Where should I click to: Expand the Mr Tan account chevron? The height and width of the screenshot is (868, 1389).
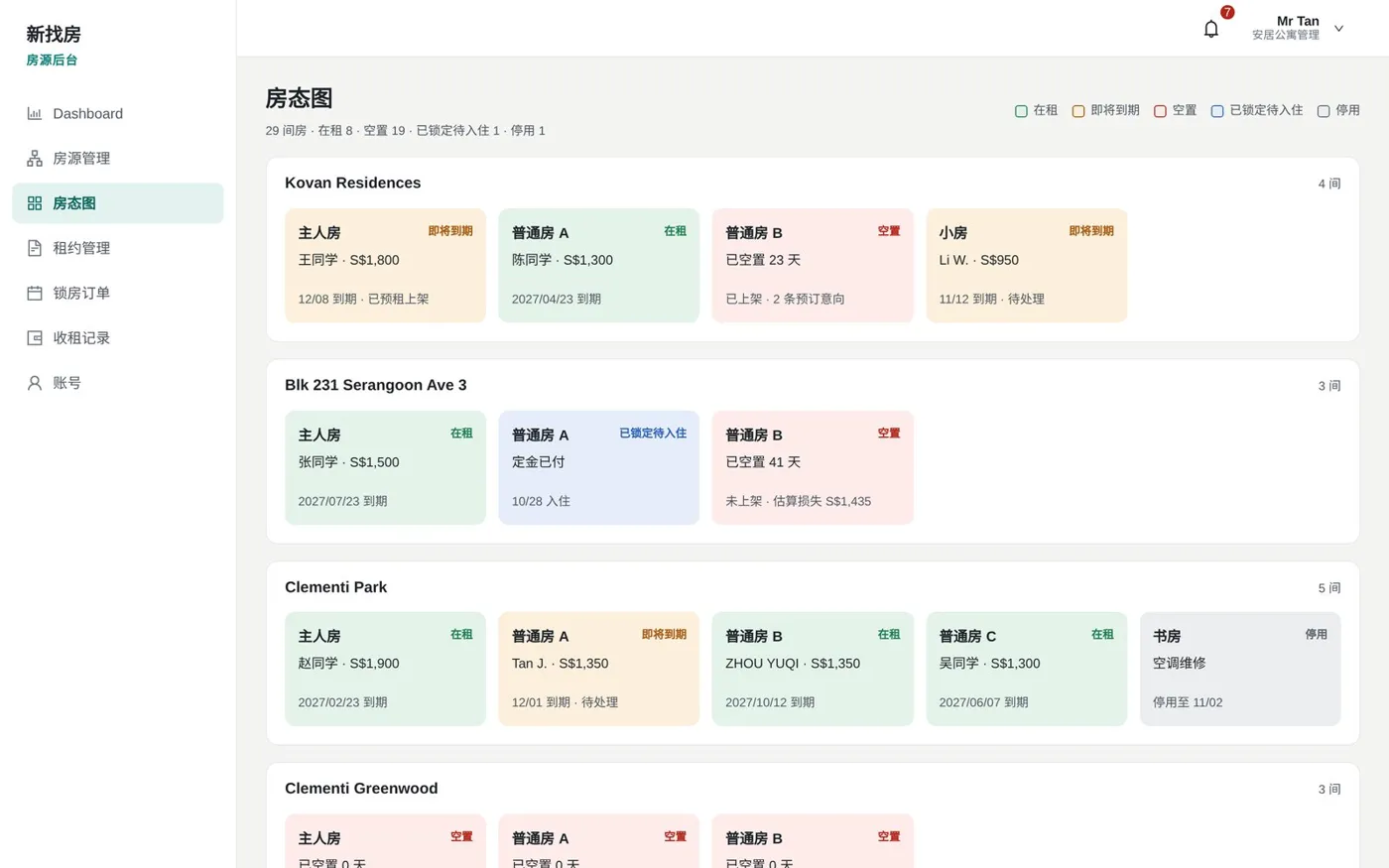point(1338,29)
